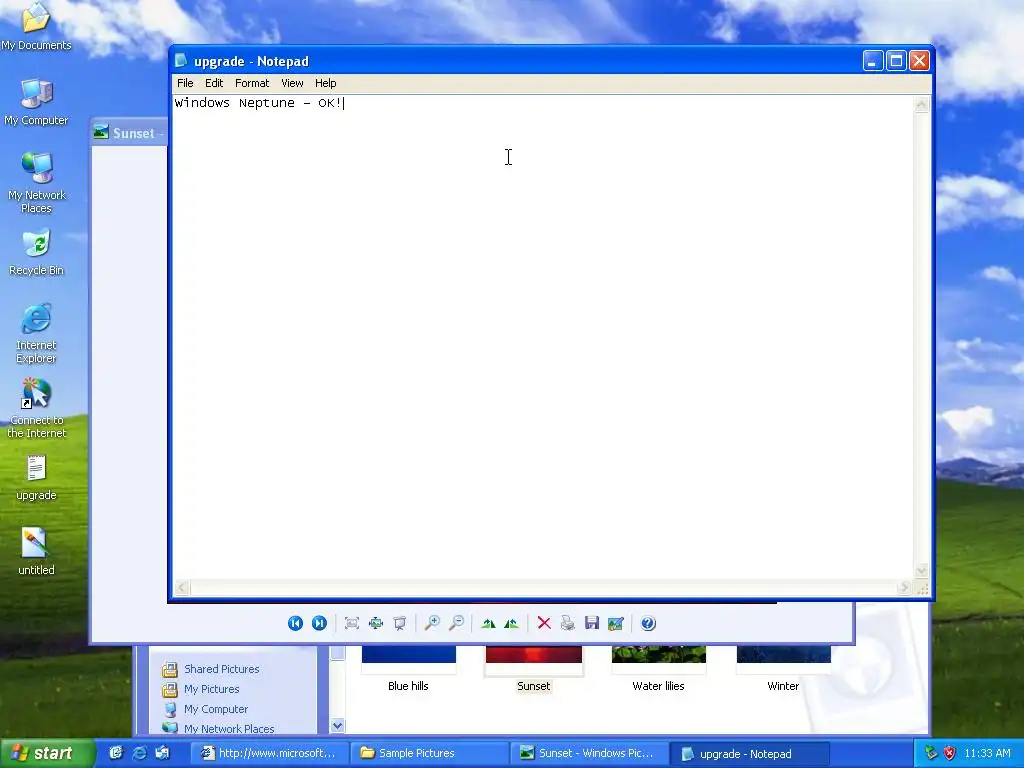Select the Recycle Bin desktop icon

pyautogui.click(x=36, y=252)
